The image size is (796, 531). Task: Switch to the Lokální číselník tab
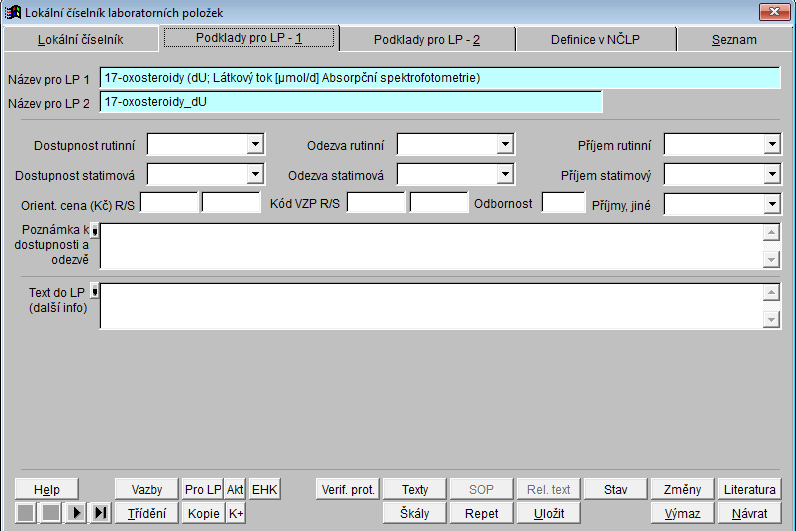(80, 40)
